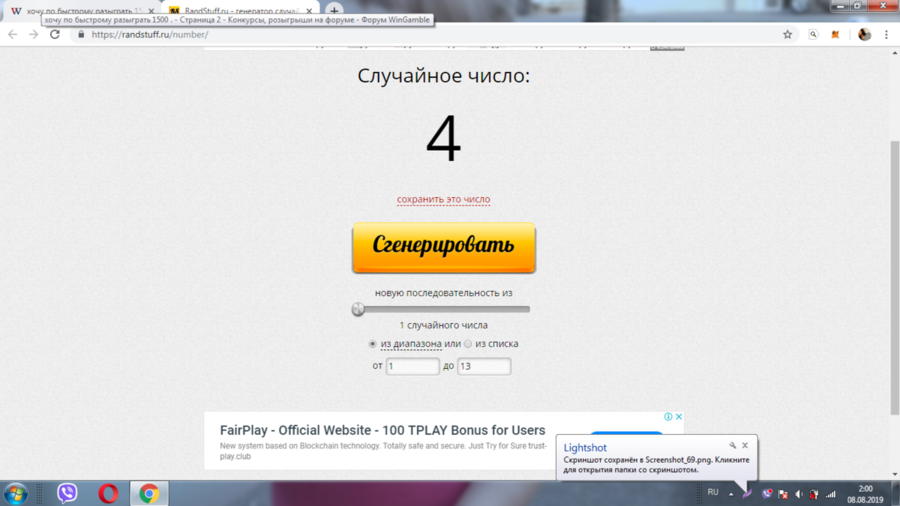The height and width of the screenshot is (506, 900).
Task: Open the Chrome three-dot menu
Action: (886, 34)
